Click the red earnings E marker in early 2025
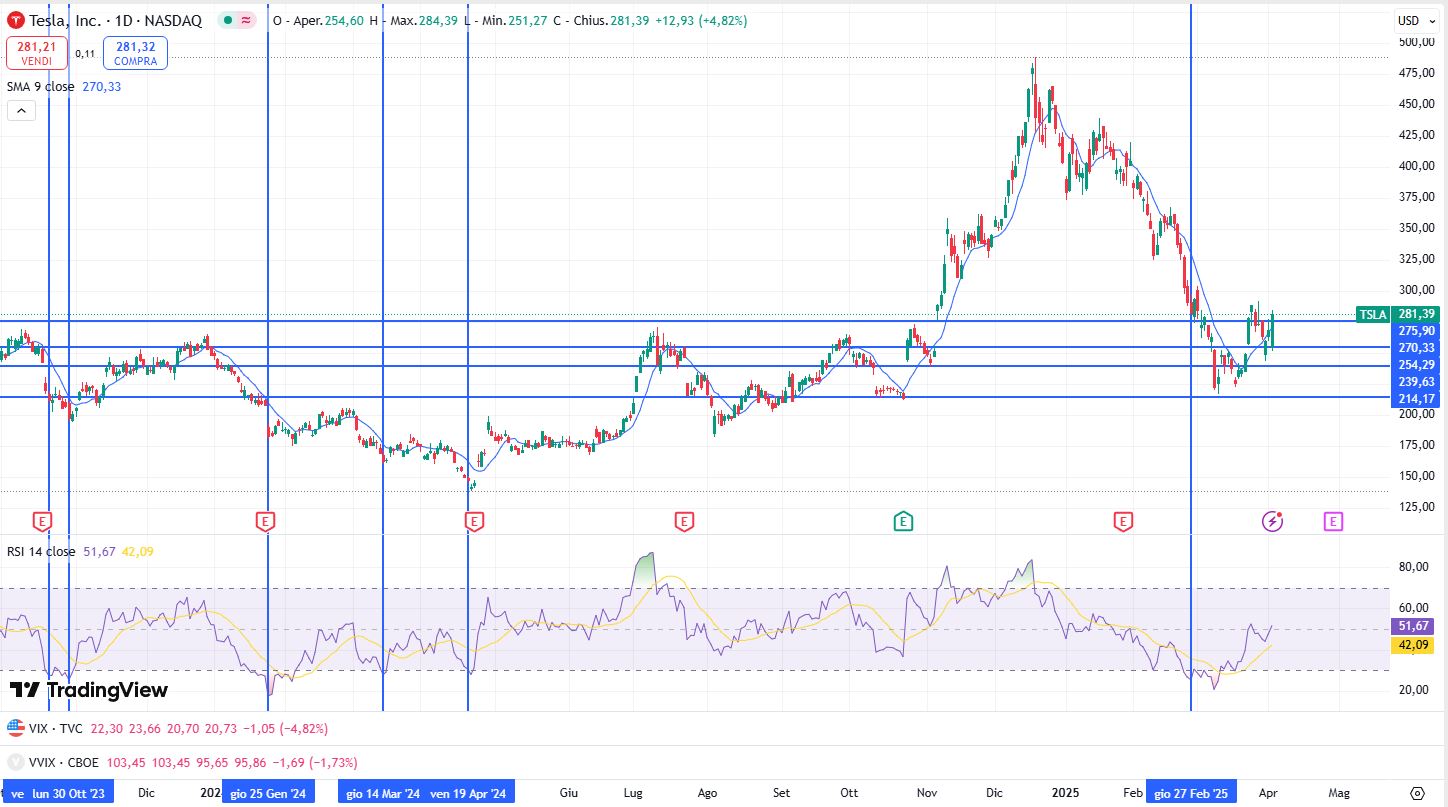The image size is (1448, 807). tap(1124, 520)
